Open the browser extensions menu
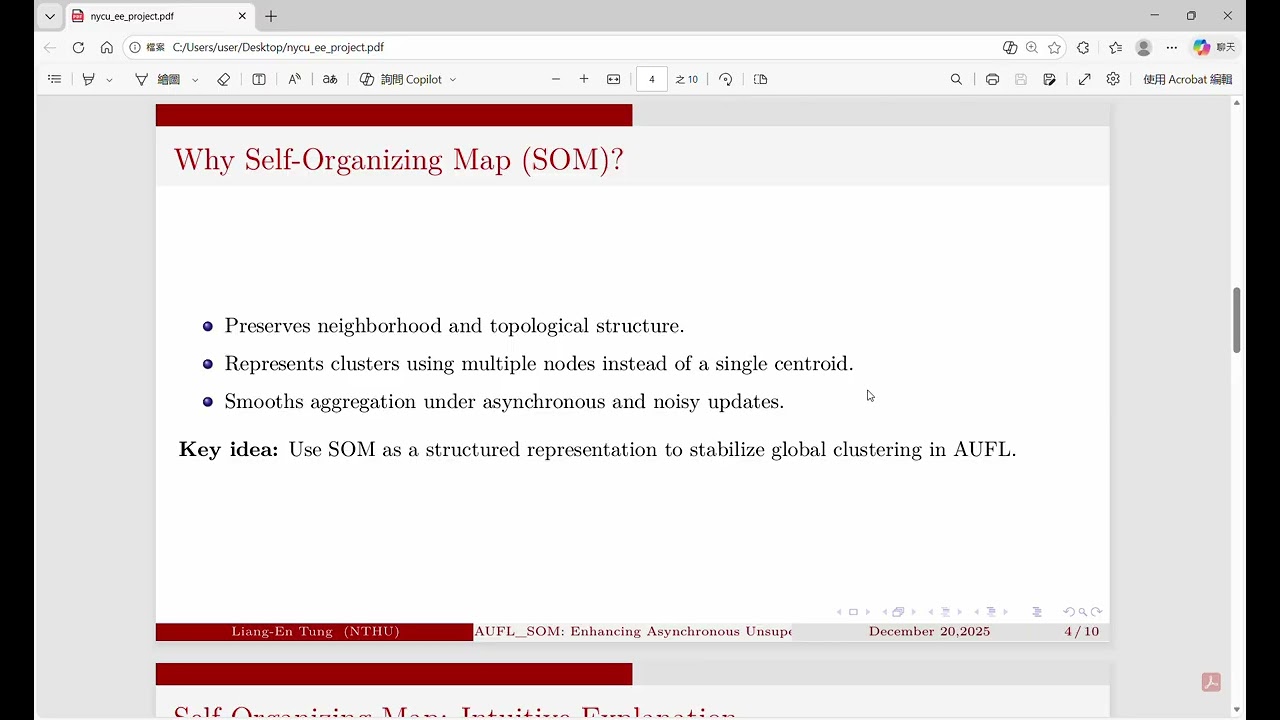 coord(1083,47)
